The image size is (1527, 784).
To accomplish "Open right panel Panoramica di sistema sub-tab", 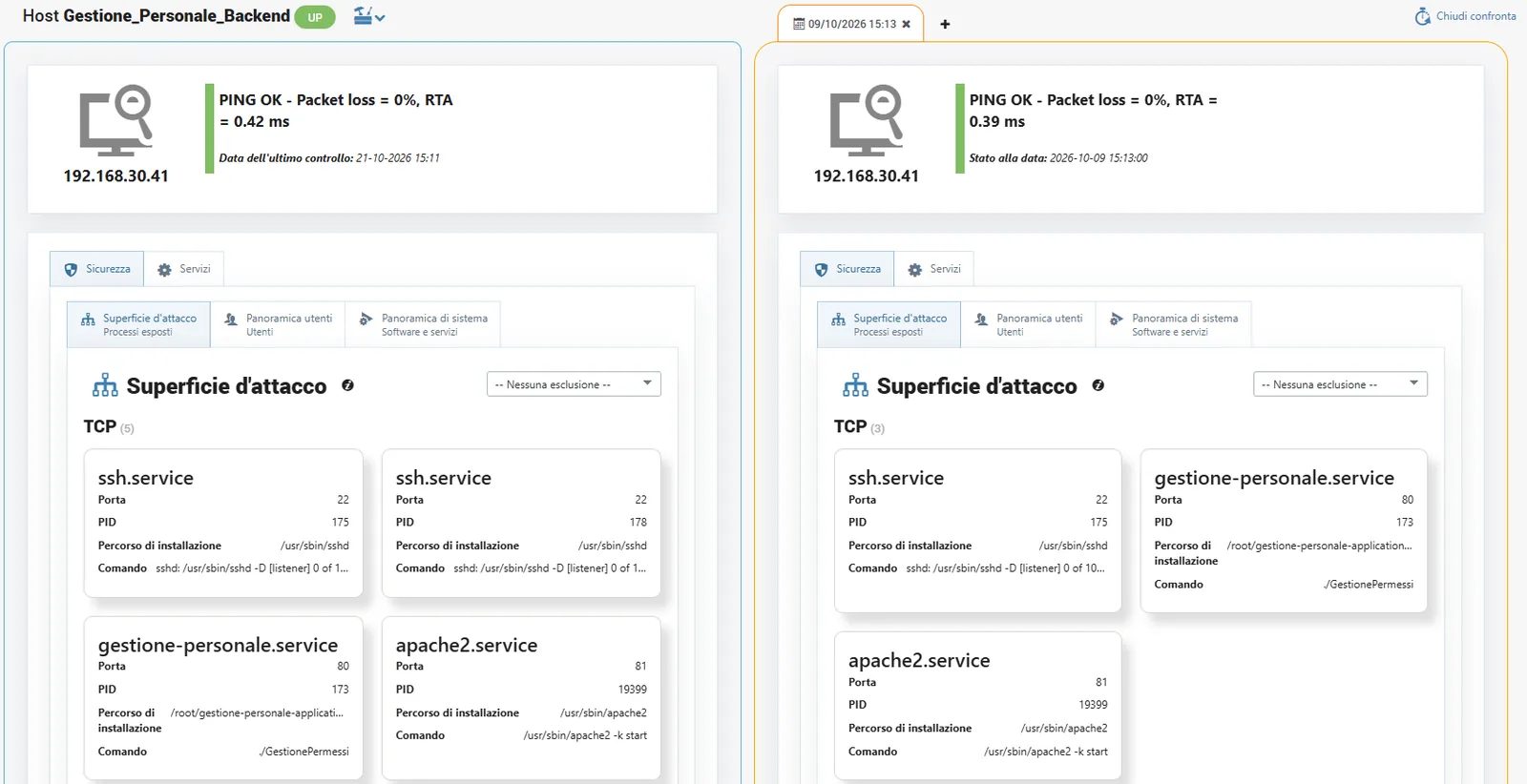I will pyautogui.click(x=1173, y=324).
